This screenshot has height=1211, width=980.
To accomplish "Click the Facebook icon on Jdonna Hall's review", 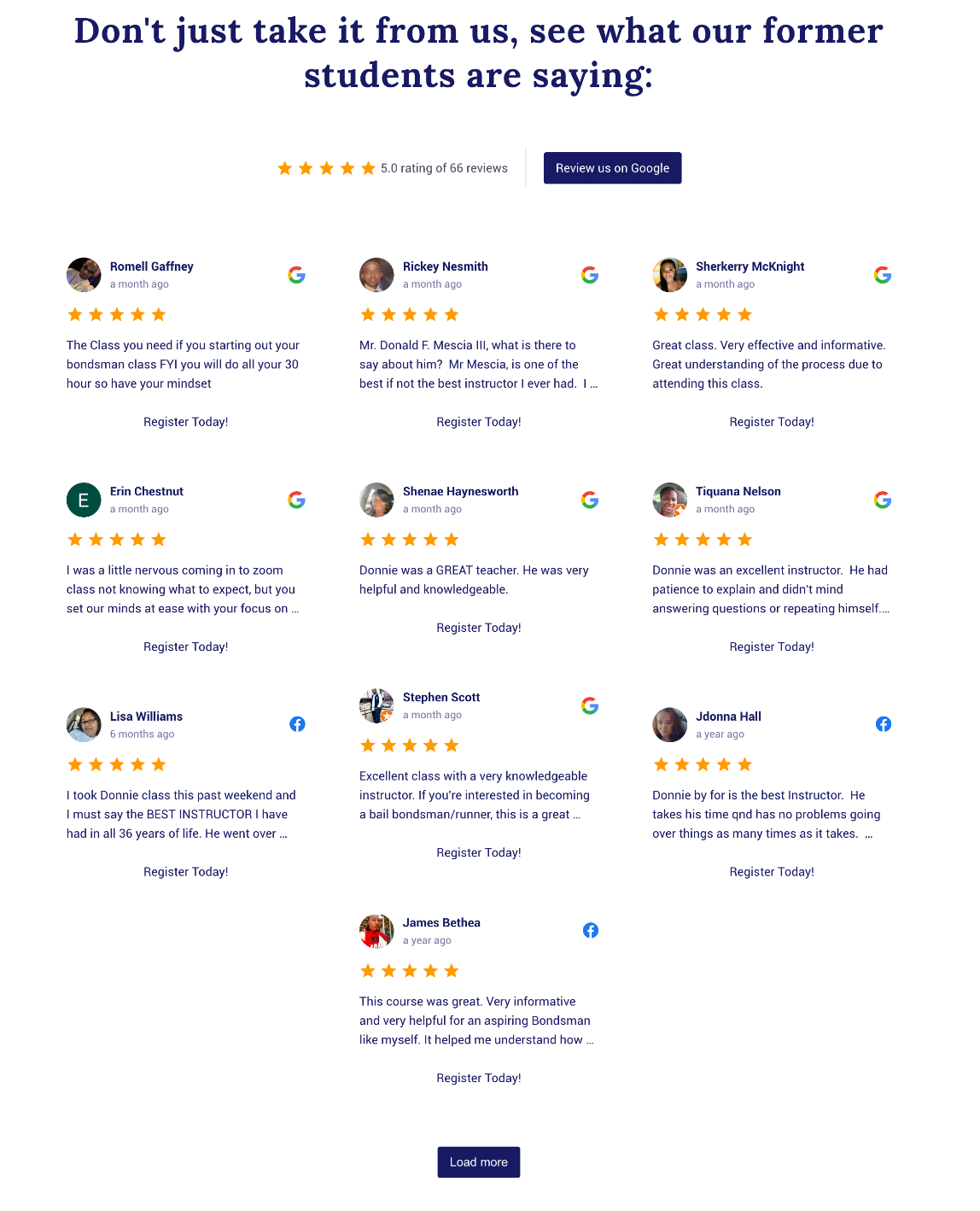I will 884,723.
